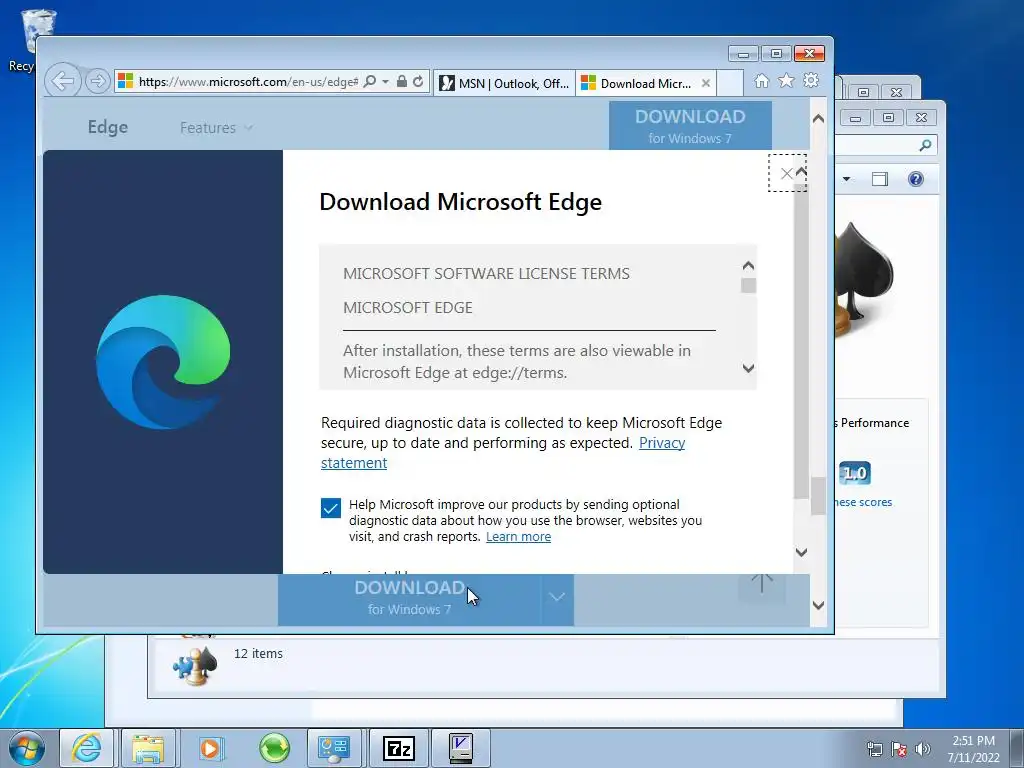Viewport: 1024px width, 768px height.
Task: Expand the Features menu in page header
Action: 216,128
